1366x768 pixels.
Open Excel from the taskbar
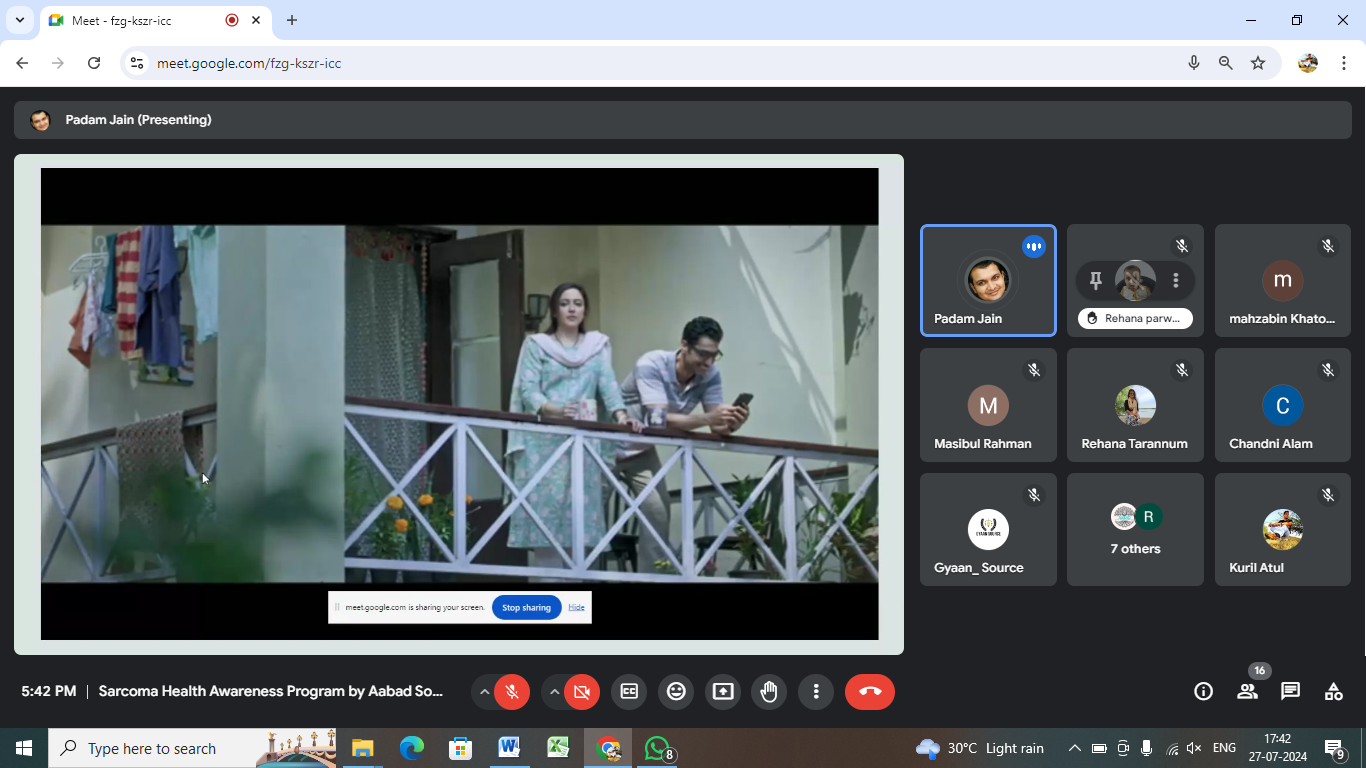[558, 748]
